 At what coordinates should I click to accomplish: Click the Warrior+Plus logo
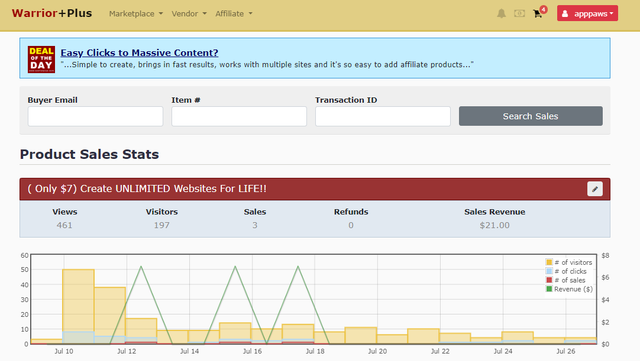coord(52,13)
